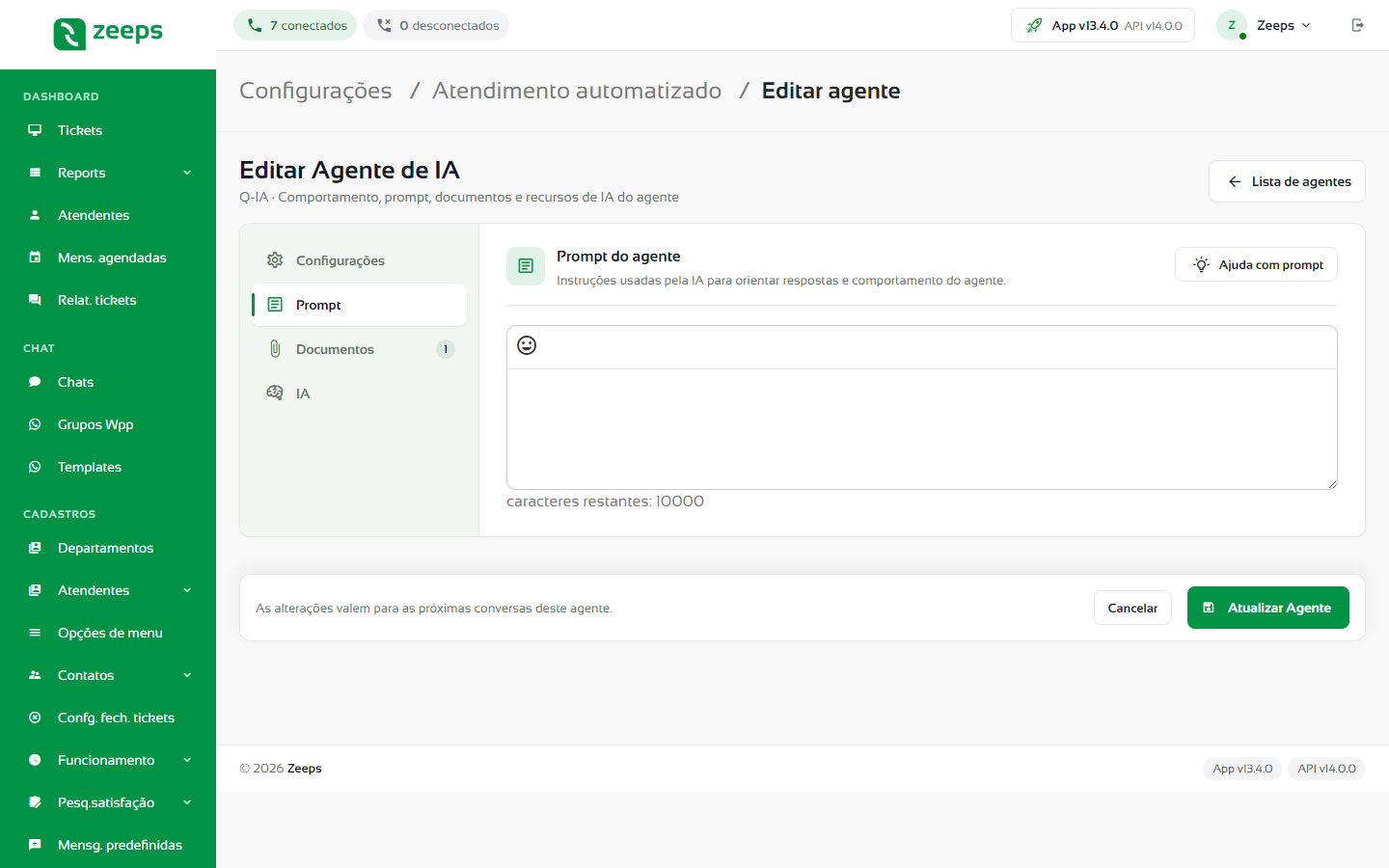Go to Configurações in the breadcrumb
1389x868 pixels.
point(315,91)
